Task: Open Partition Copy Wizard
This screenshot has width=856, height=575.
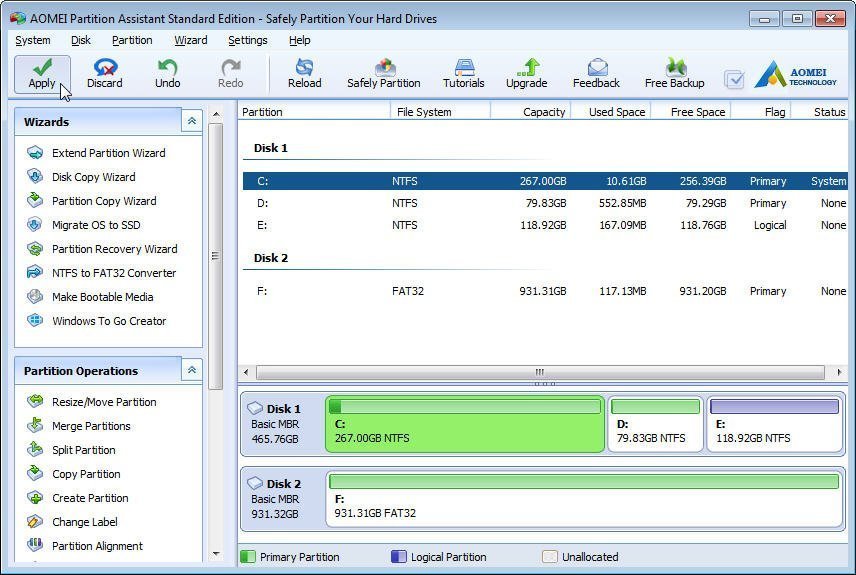Action: pyautogui.click(x=91, y=201)
